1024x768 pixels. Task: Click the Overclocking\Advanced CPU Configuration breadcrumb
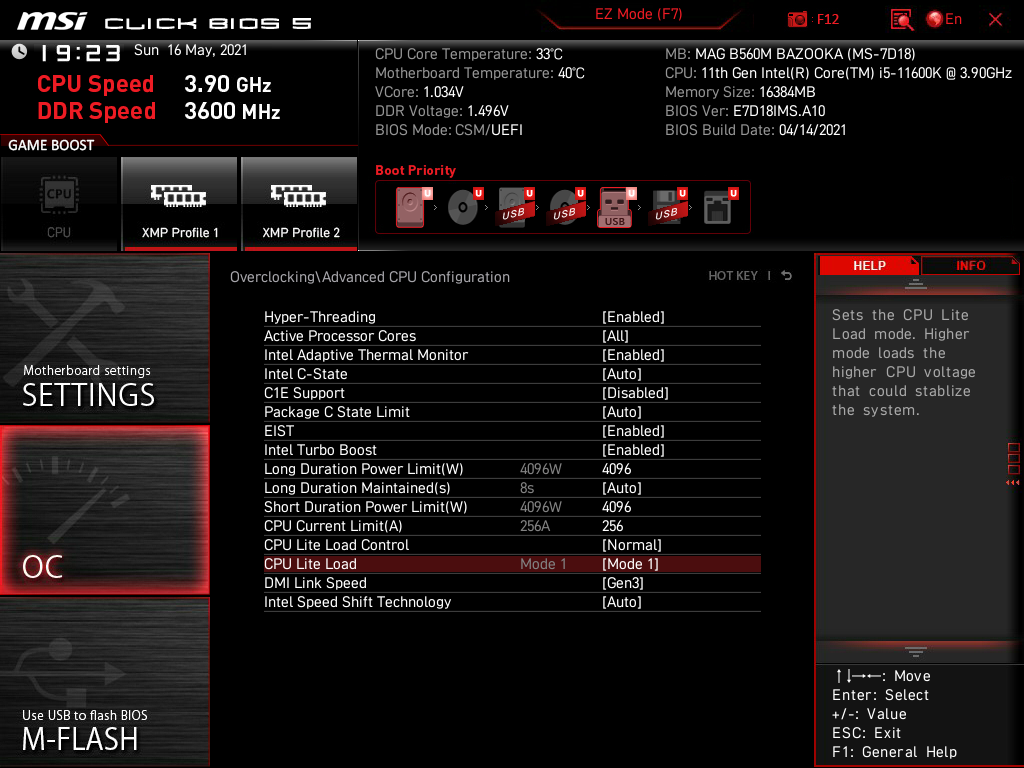(370, 276)
